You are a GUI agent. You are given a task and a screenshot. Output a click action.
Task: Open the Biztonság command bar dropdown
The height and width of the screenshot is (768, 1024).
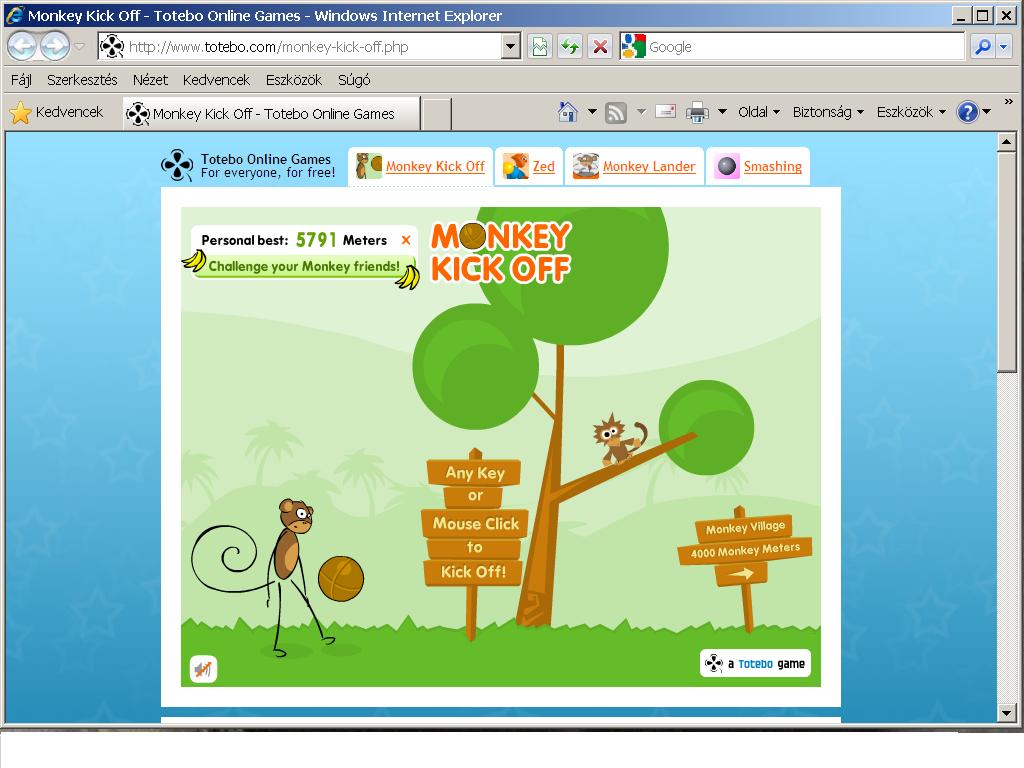(x=828, y=112)
